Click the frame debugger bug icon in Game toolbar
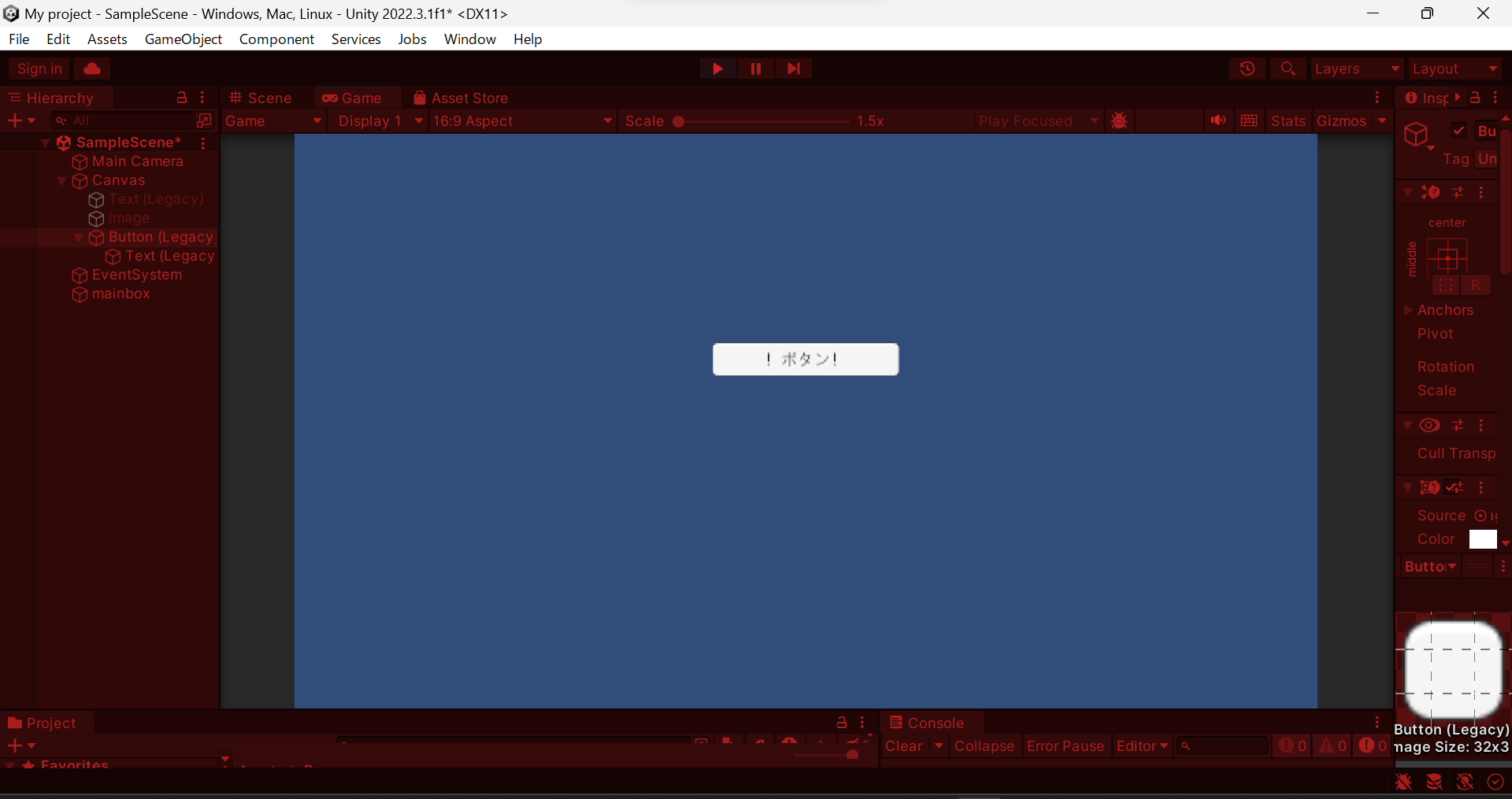This screenshot has height=799, width=1512. pyautogui.click(x=1119, y=120)
